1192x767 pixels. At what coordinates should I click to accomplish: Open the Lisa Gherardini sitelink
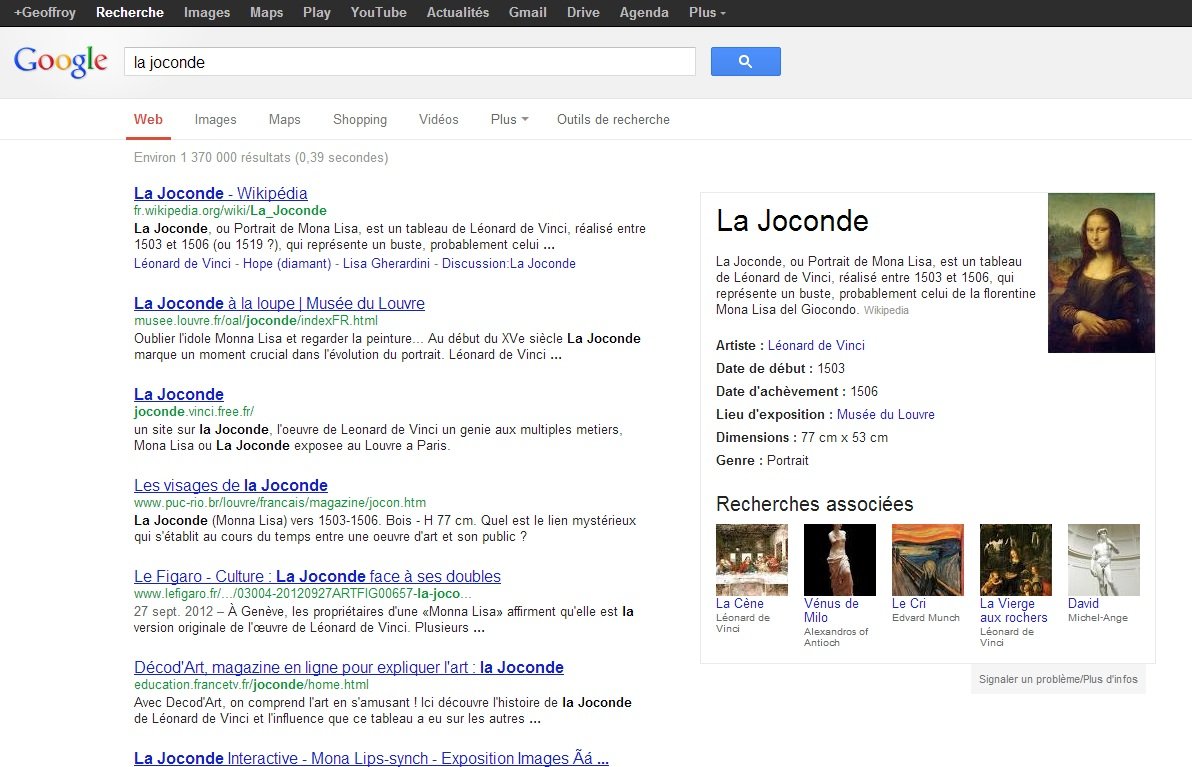click(386, 263)
